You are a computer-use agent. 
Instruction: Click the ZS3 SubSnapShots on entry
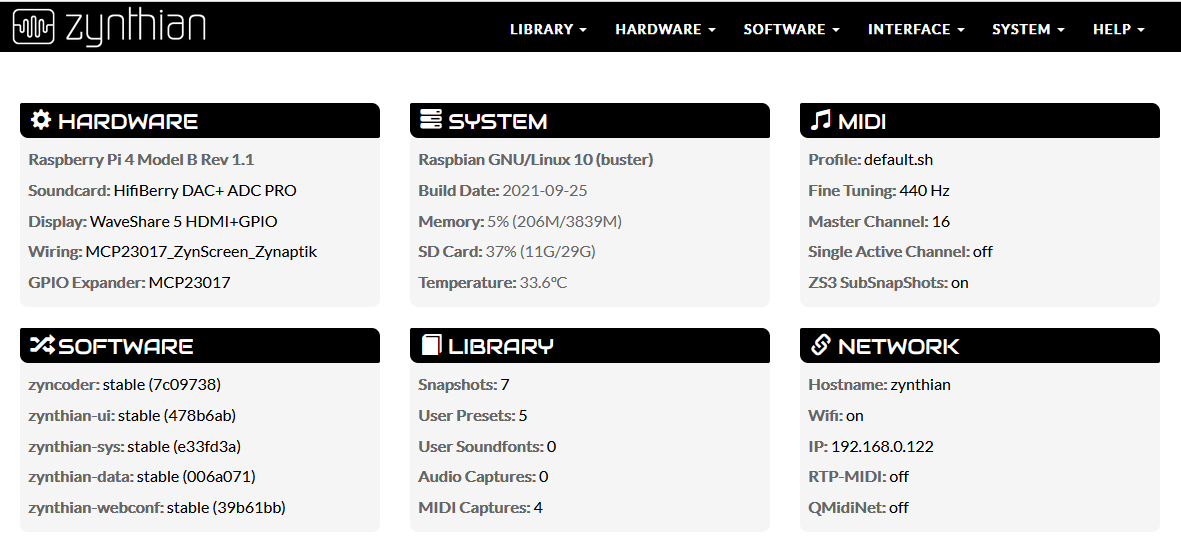[x=888, y=282]
